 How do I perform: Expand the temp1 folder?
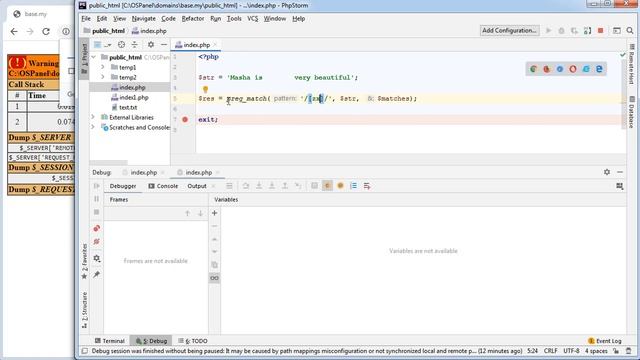(x=103, y=67)
